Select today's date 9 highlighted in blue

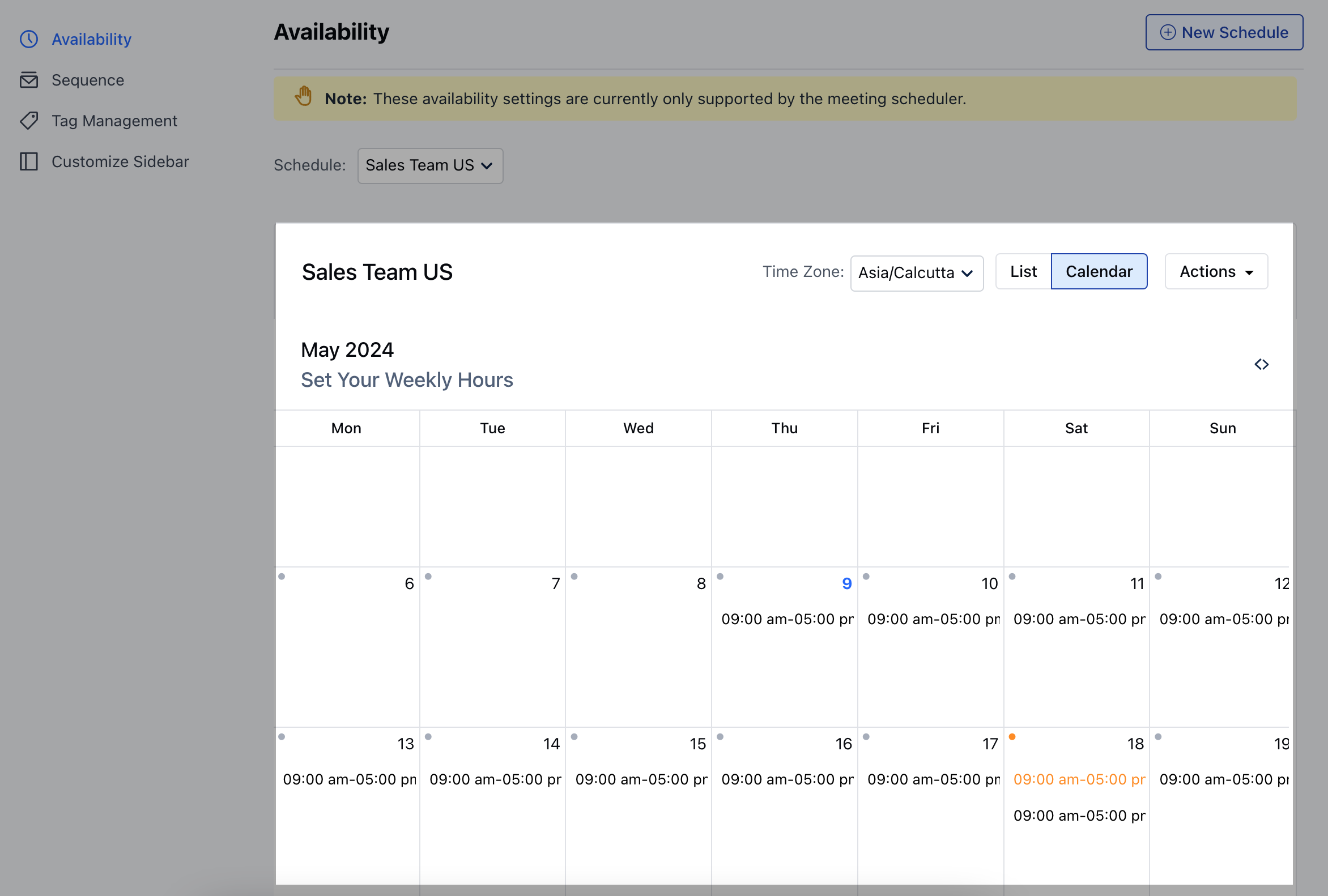(x=847, y=583)
